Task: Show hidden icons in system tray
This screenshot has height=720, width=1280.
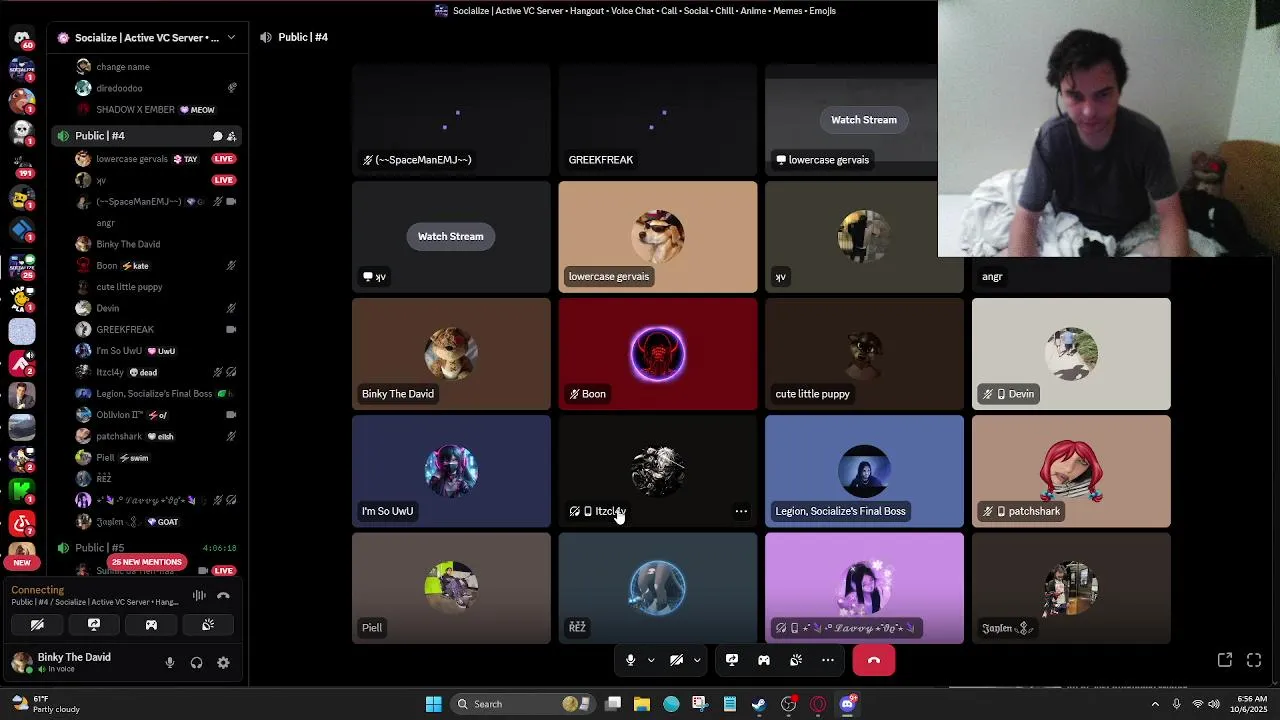Action: [1155, 704]
